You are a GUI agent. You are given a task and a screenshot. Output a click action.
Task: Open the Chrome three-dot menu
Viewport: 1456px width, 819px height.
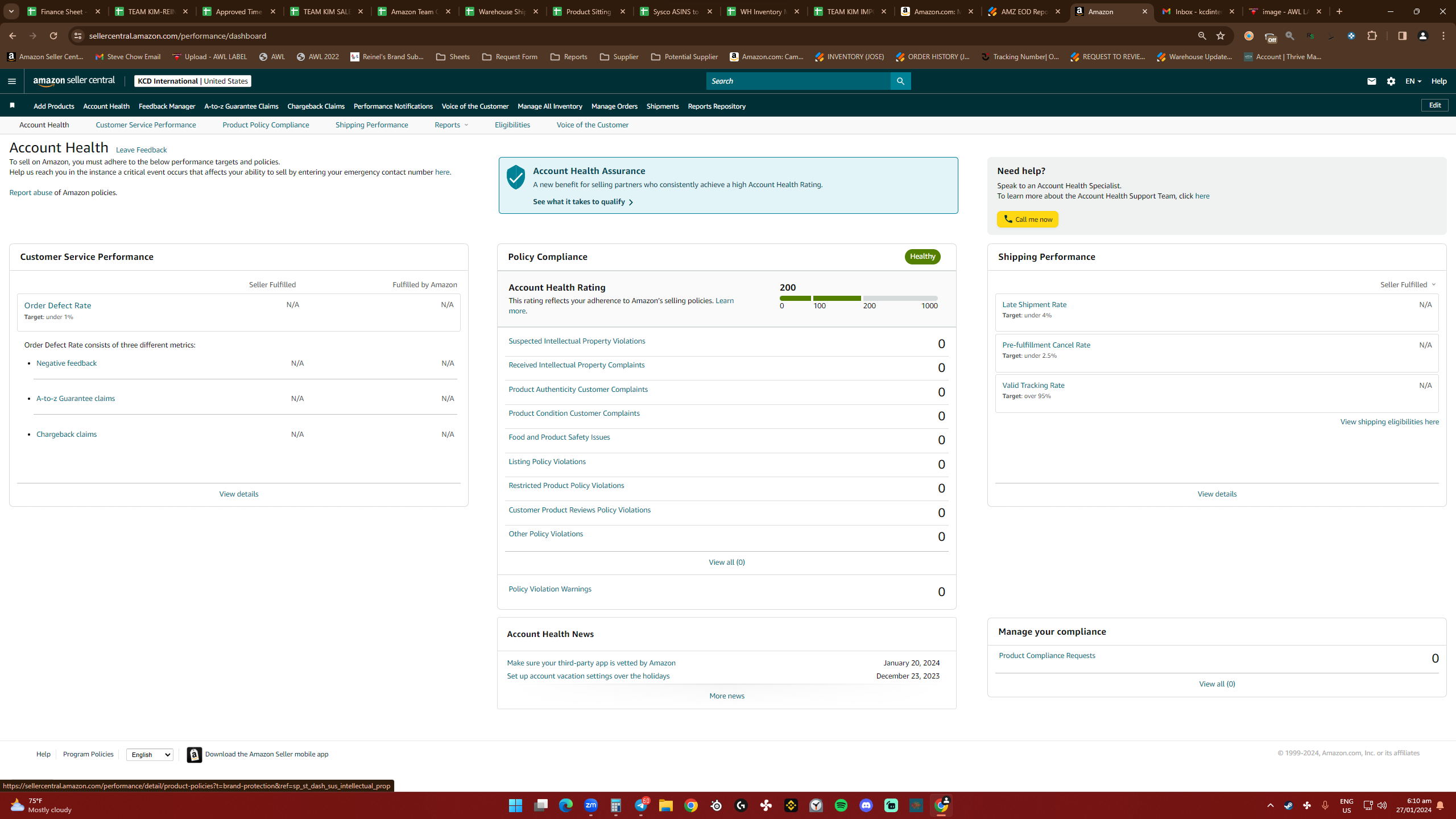coord(1443,36)
